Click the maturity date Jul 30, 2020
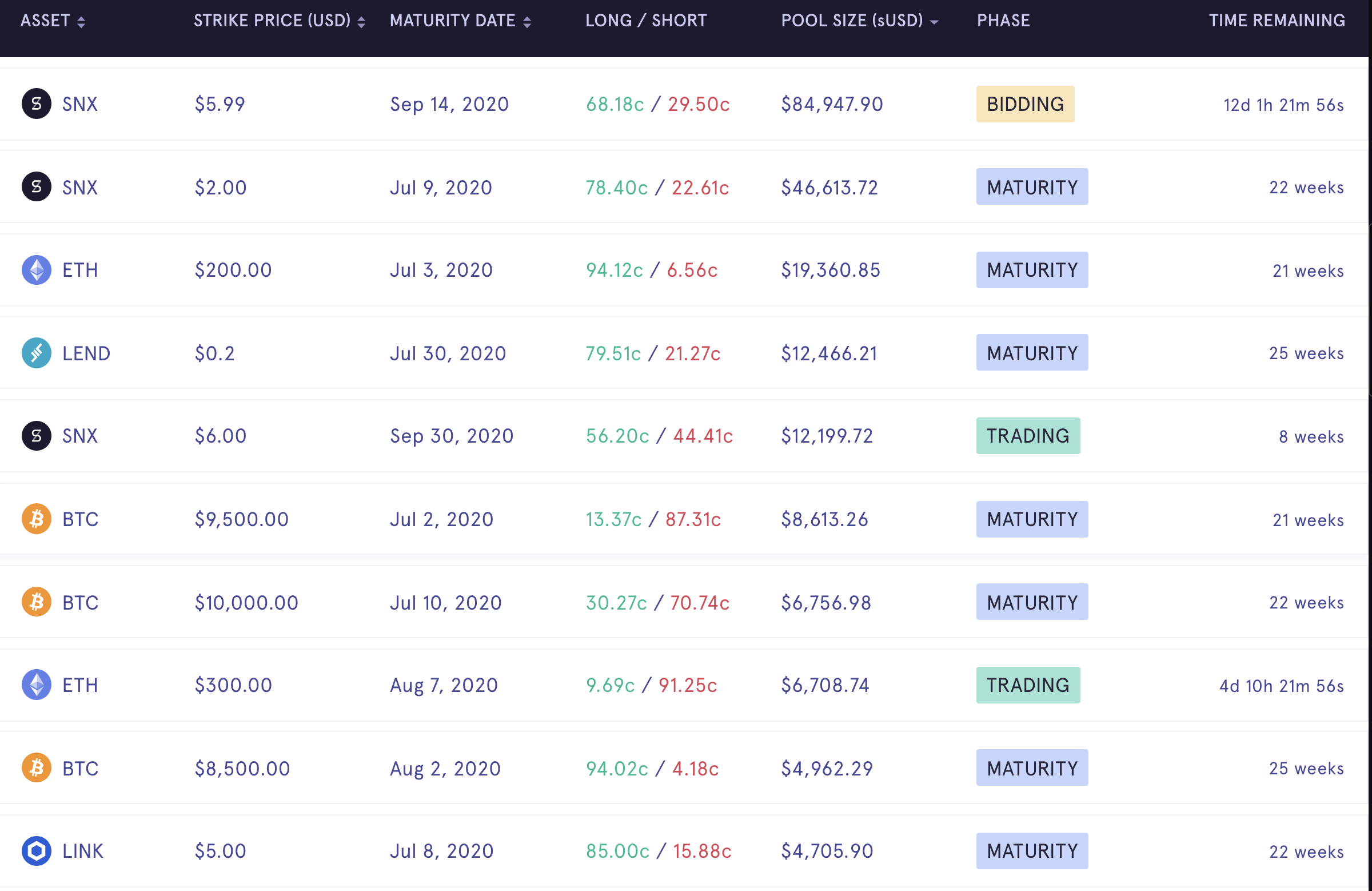1372x891 pixels. (448, 353)
